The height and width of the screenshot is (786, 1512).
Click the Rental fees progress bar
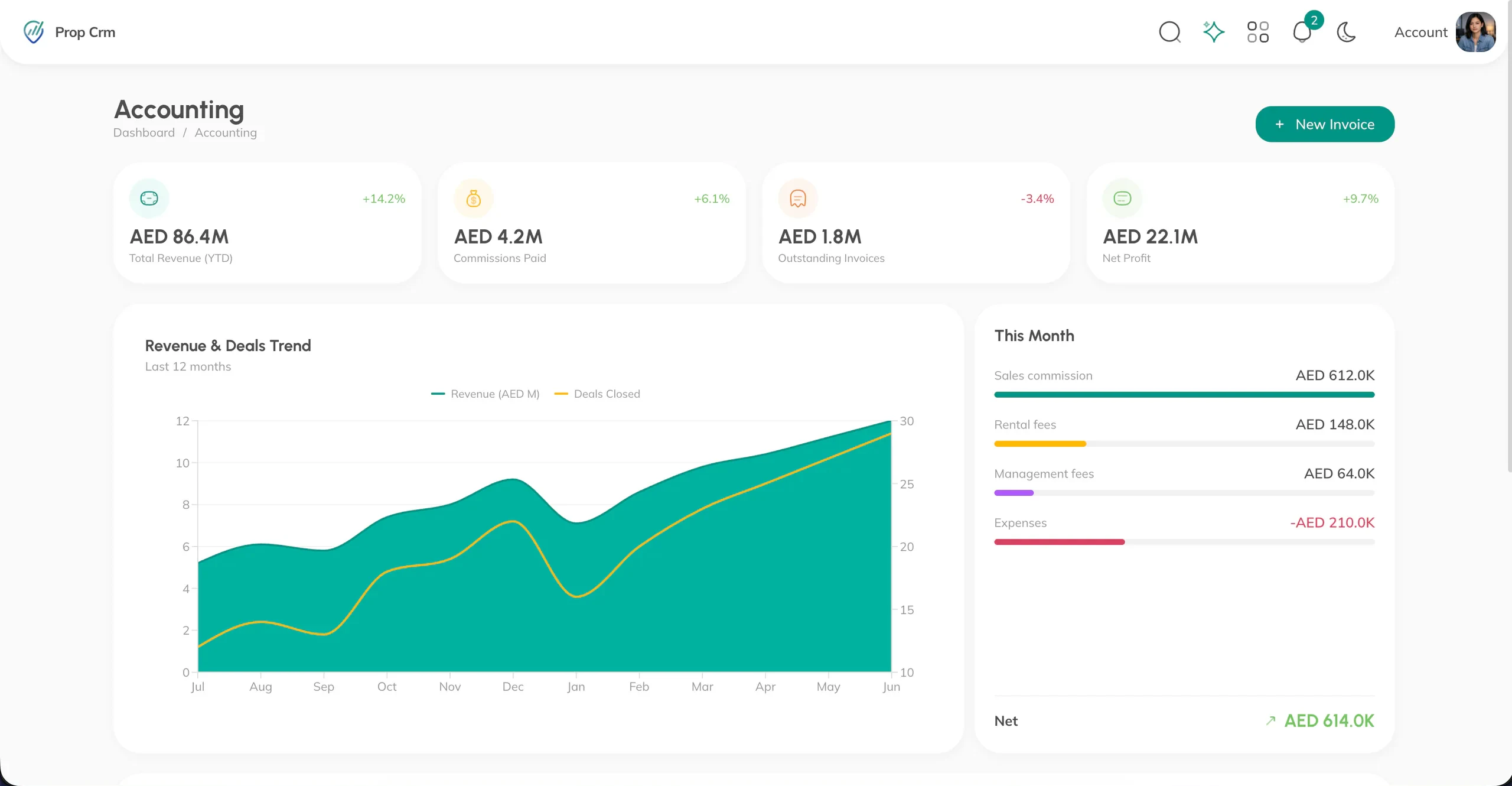[1184, 444]
